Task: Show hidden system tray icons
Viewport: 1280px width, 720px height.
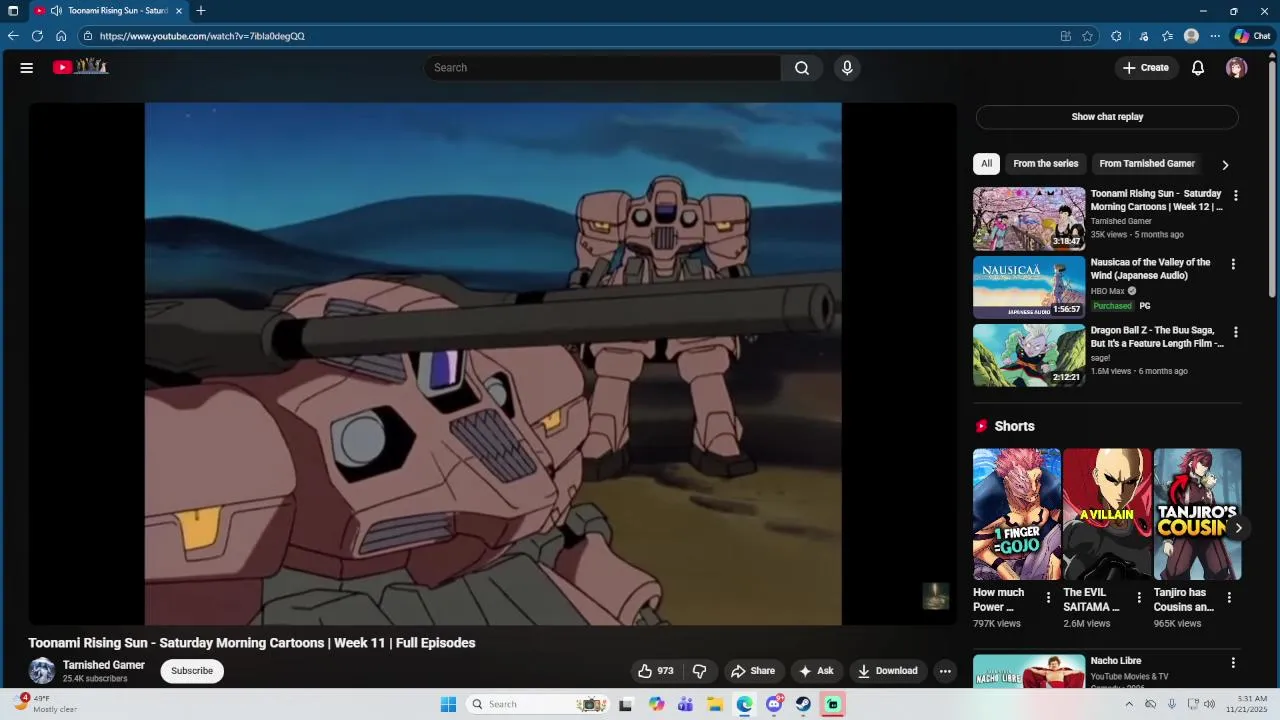Action: pyautogui.click(x=1129, y=704)
